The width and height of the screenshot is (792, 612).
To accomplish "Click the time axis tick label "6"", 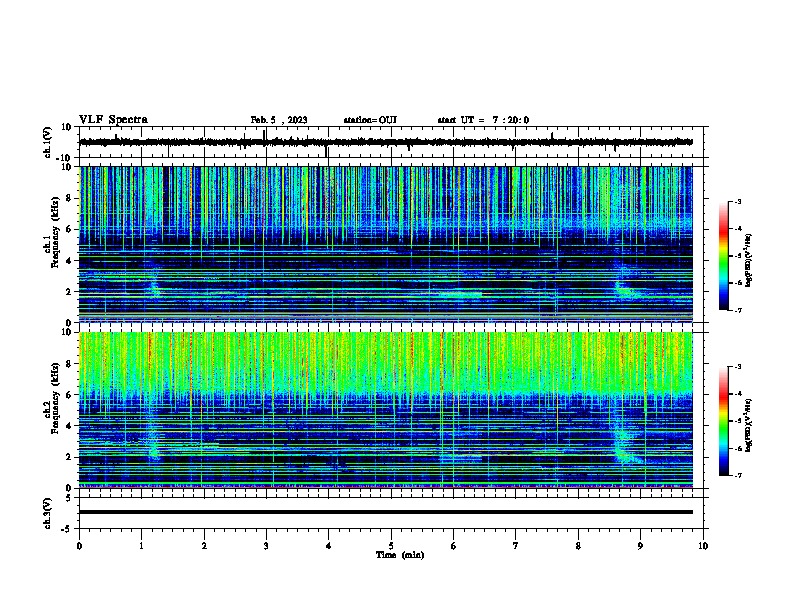I will click(454, 546).
